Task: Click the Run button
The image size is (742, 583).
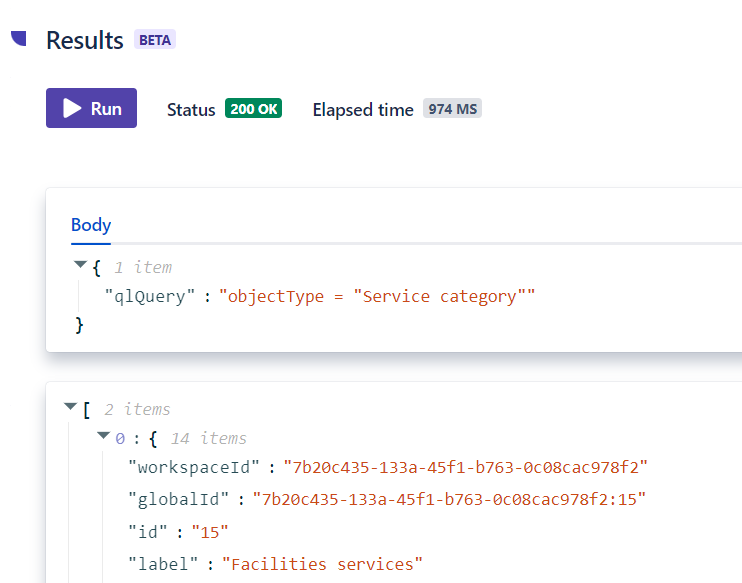Action: (91, 108)
